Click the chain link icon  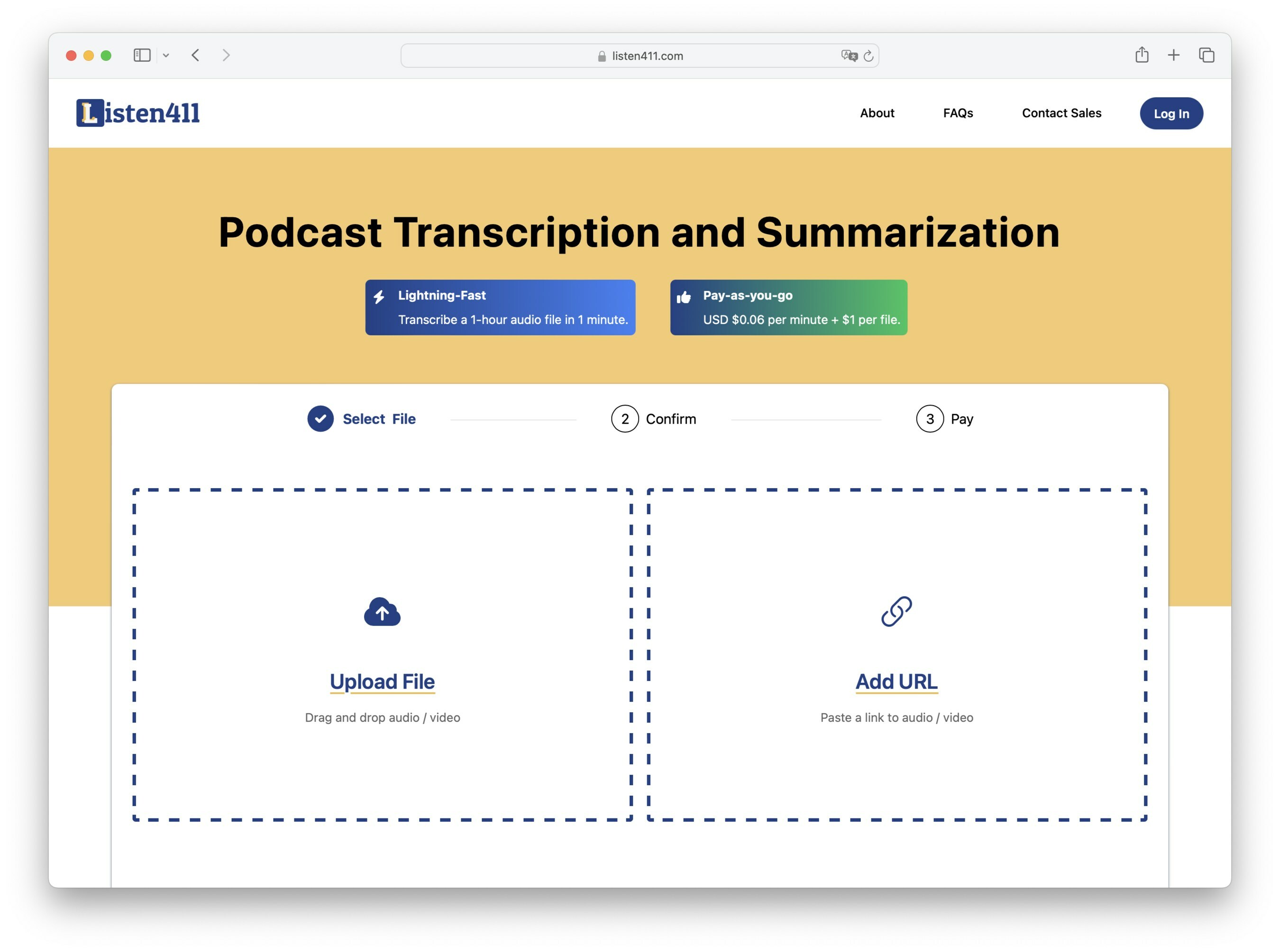tap(896, 611)
